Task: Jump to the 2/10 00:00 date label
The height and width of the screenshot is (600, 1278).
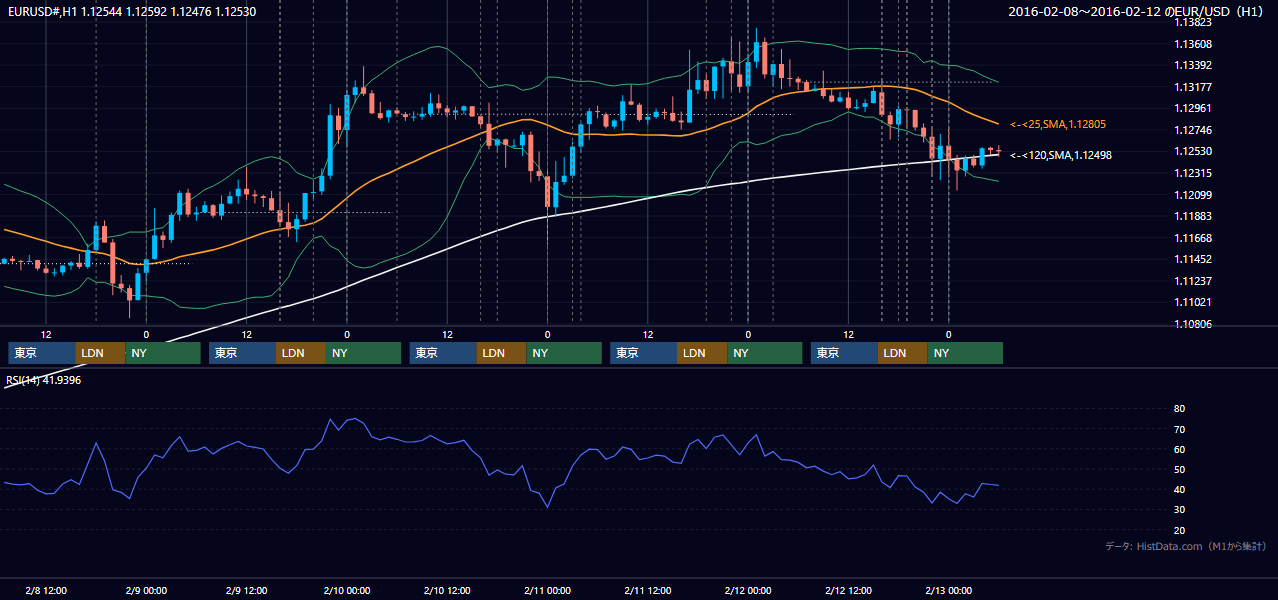Action: coord(347,590)
